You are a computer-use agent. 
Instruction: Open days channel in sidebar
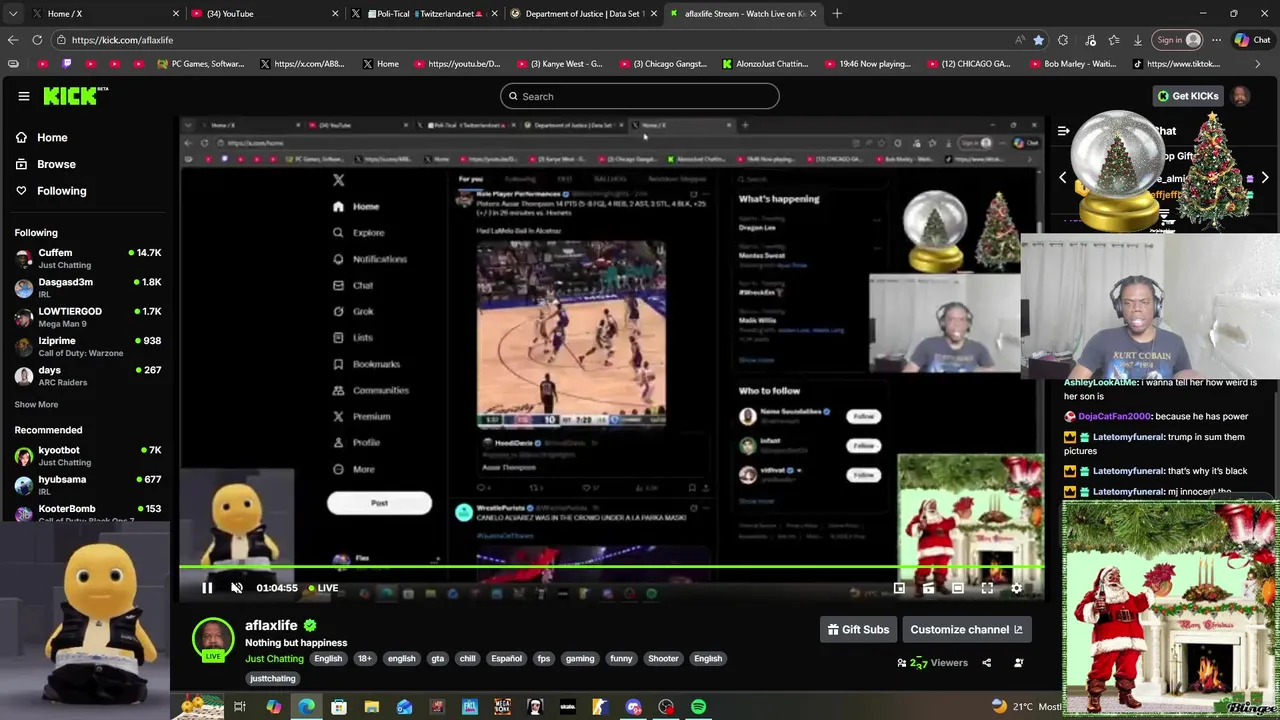tap(88, 376)
